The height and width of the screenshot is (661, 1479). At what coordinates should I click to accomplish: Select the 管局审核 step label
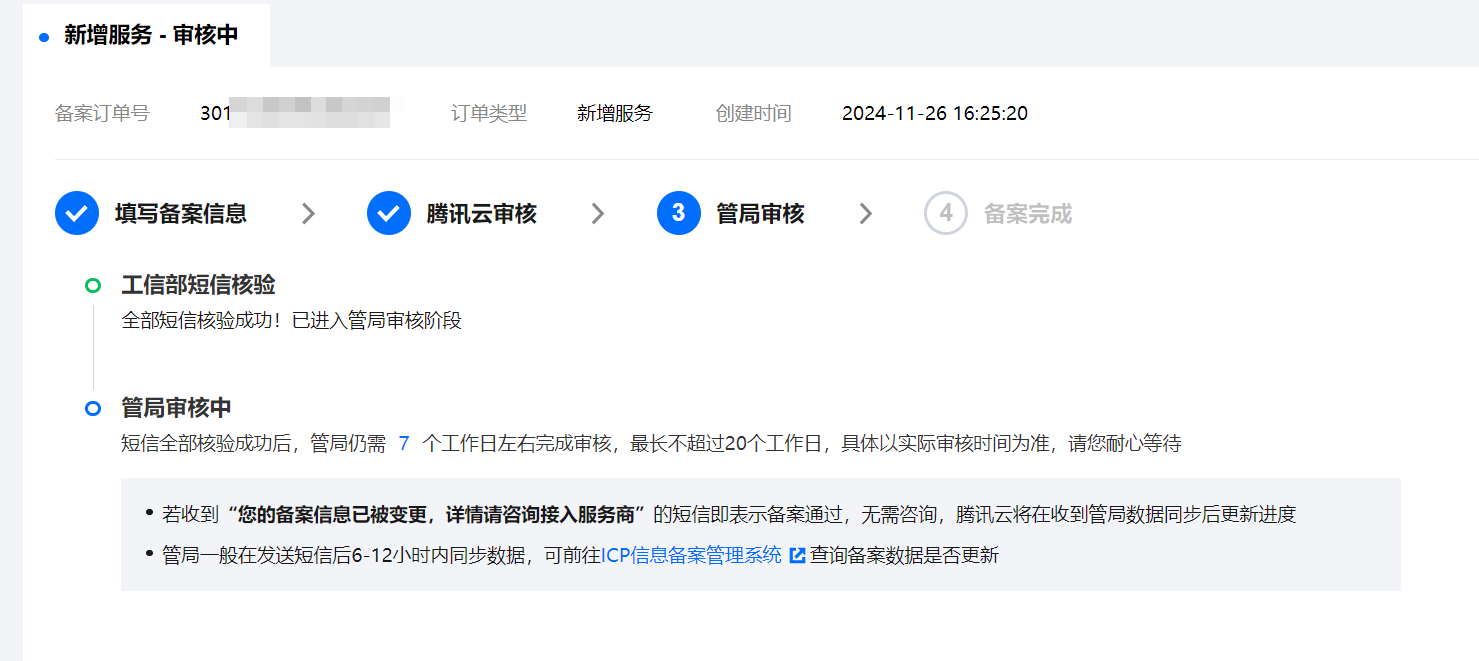point(760,213)
